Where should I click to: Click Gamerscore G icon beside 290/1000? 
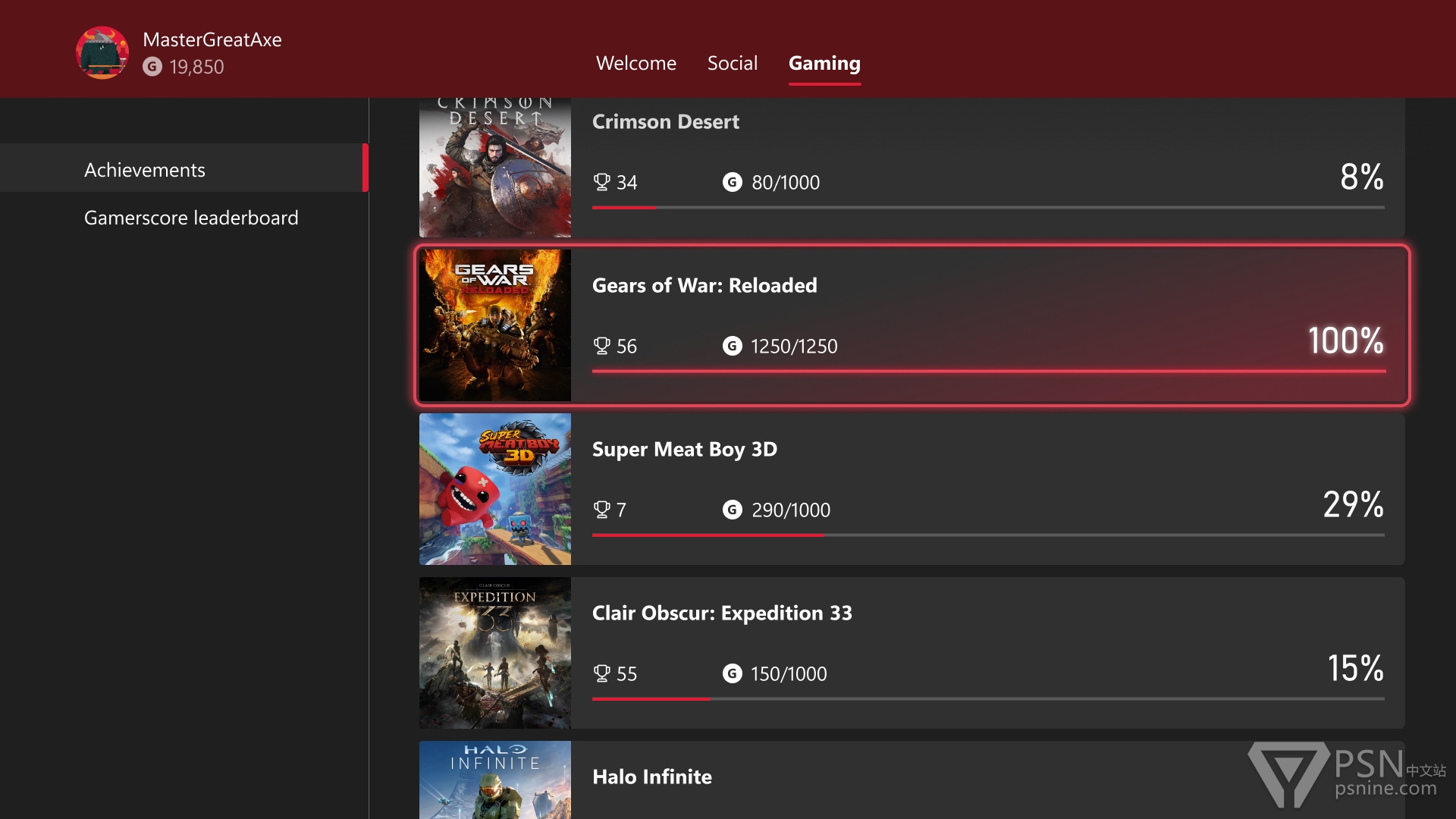(732, 510)
